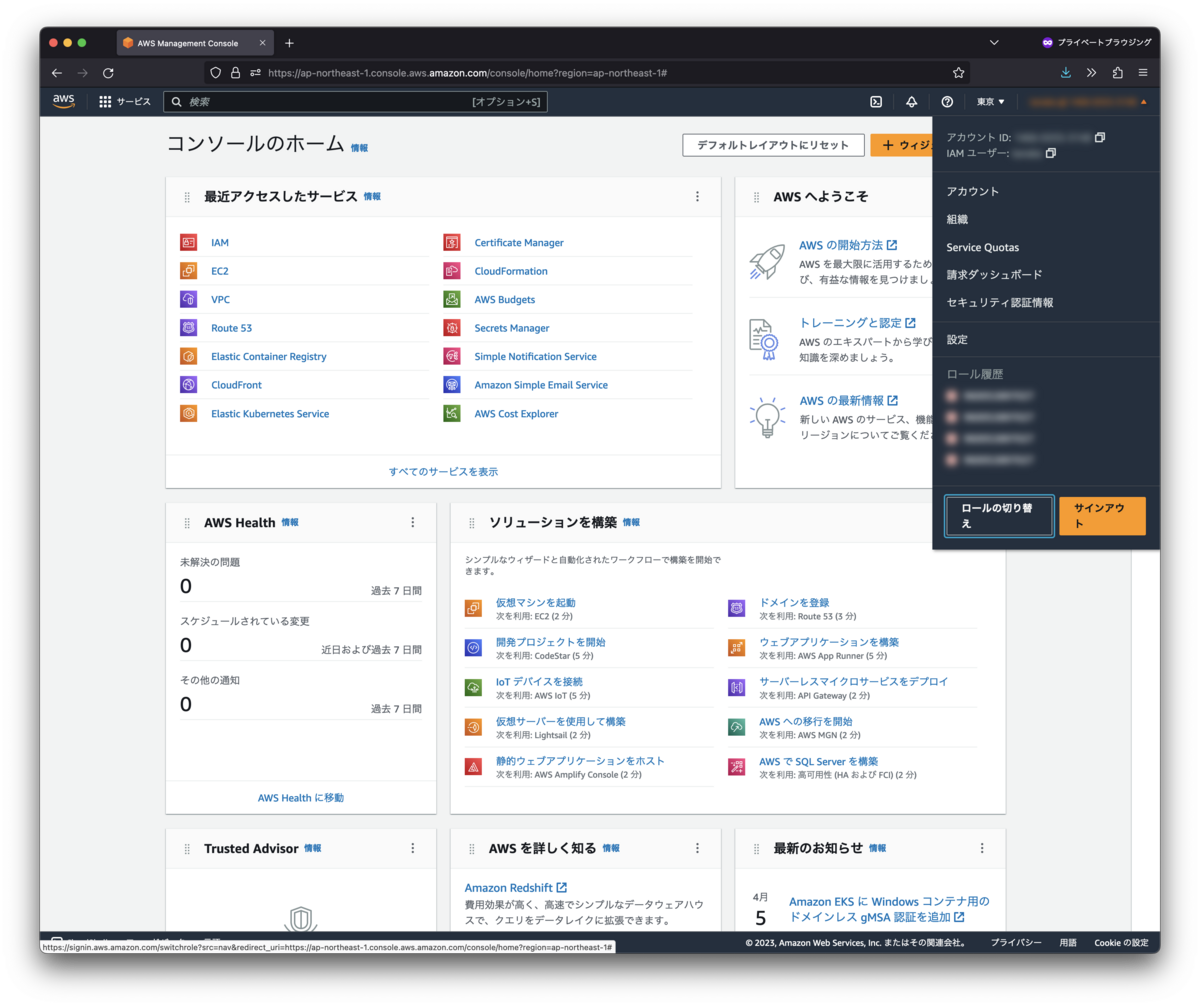Open 'トレーニングと認定' link
Screen dimensions: 1200x1006
point(857,323)
